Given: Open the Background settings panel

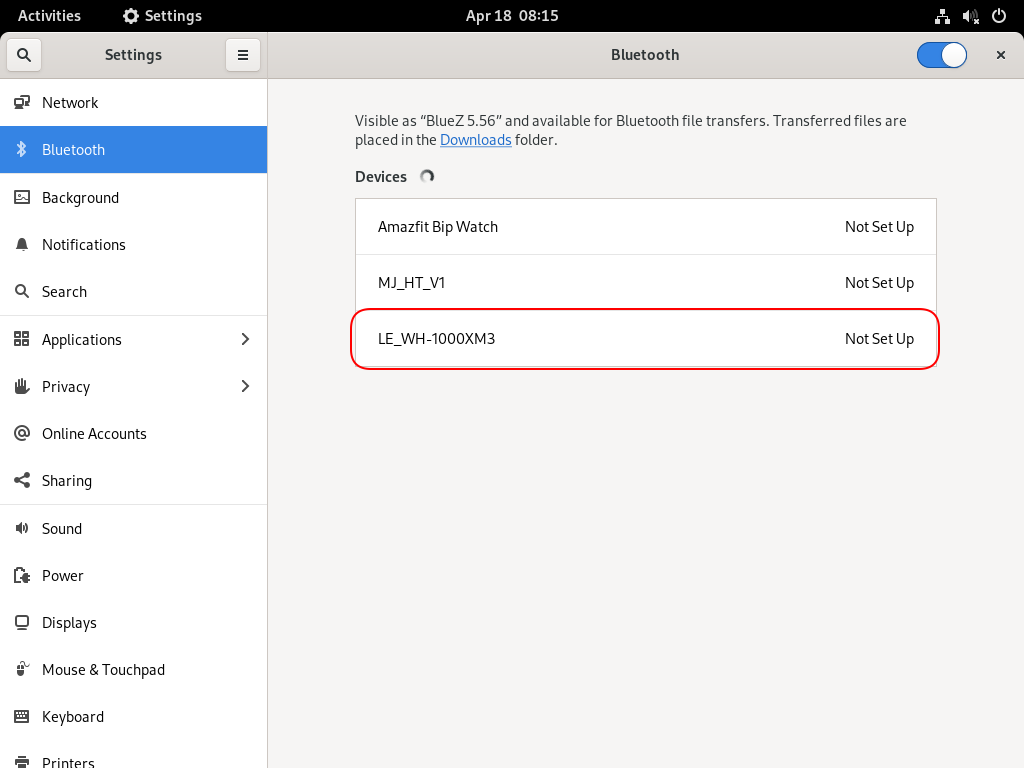Looking at the screenshot, I should [80, 198].
